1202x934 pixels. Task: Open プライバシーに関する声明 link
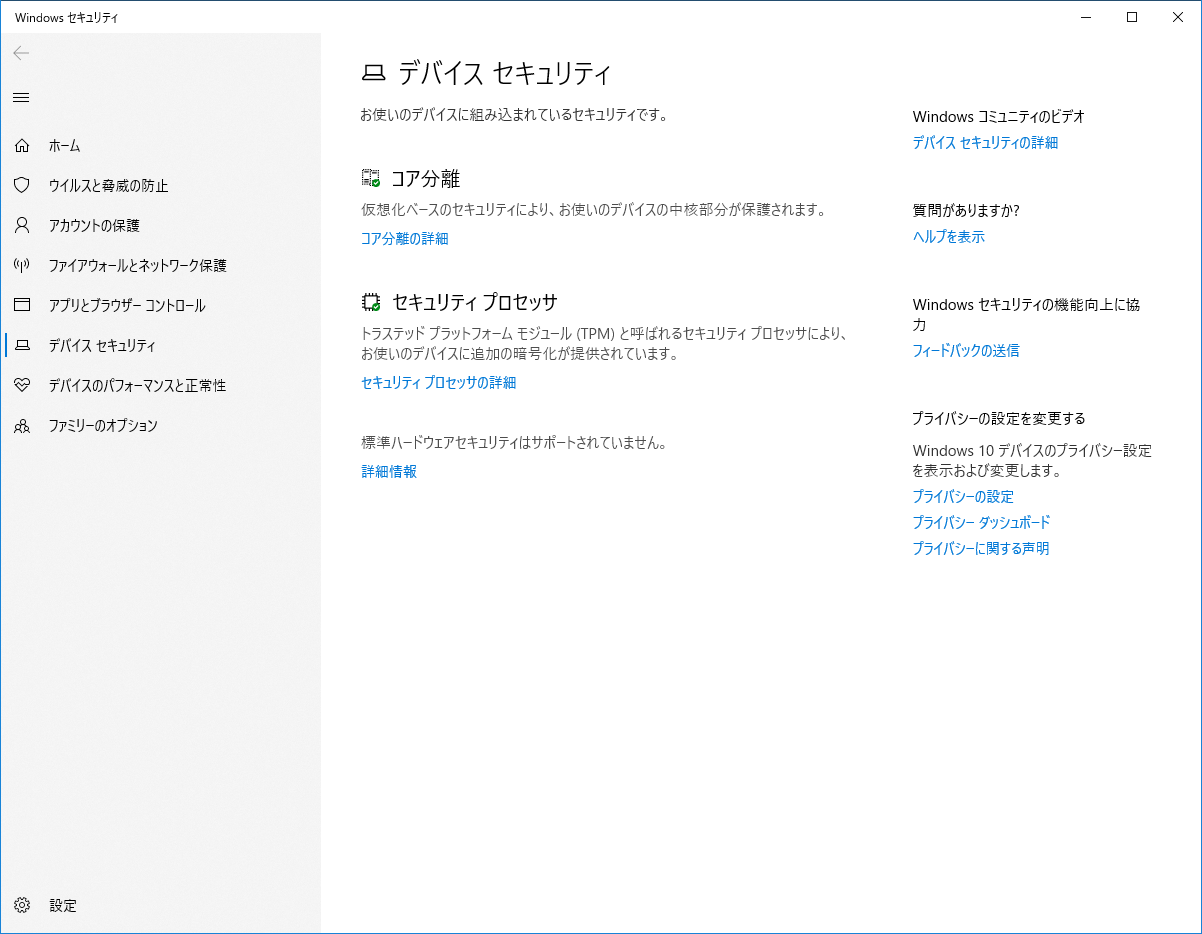[981, 549]
